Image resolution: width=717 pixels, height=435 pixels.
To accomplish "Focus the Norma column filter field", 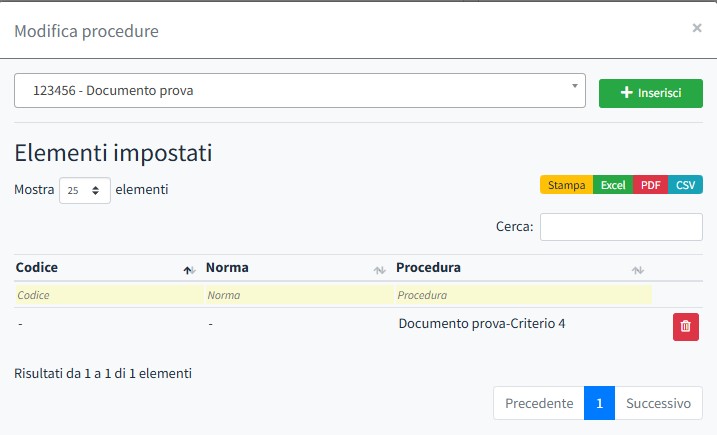I will point(297,295).
